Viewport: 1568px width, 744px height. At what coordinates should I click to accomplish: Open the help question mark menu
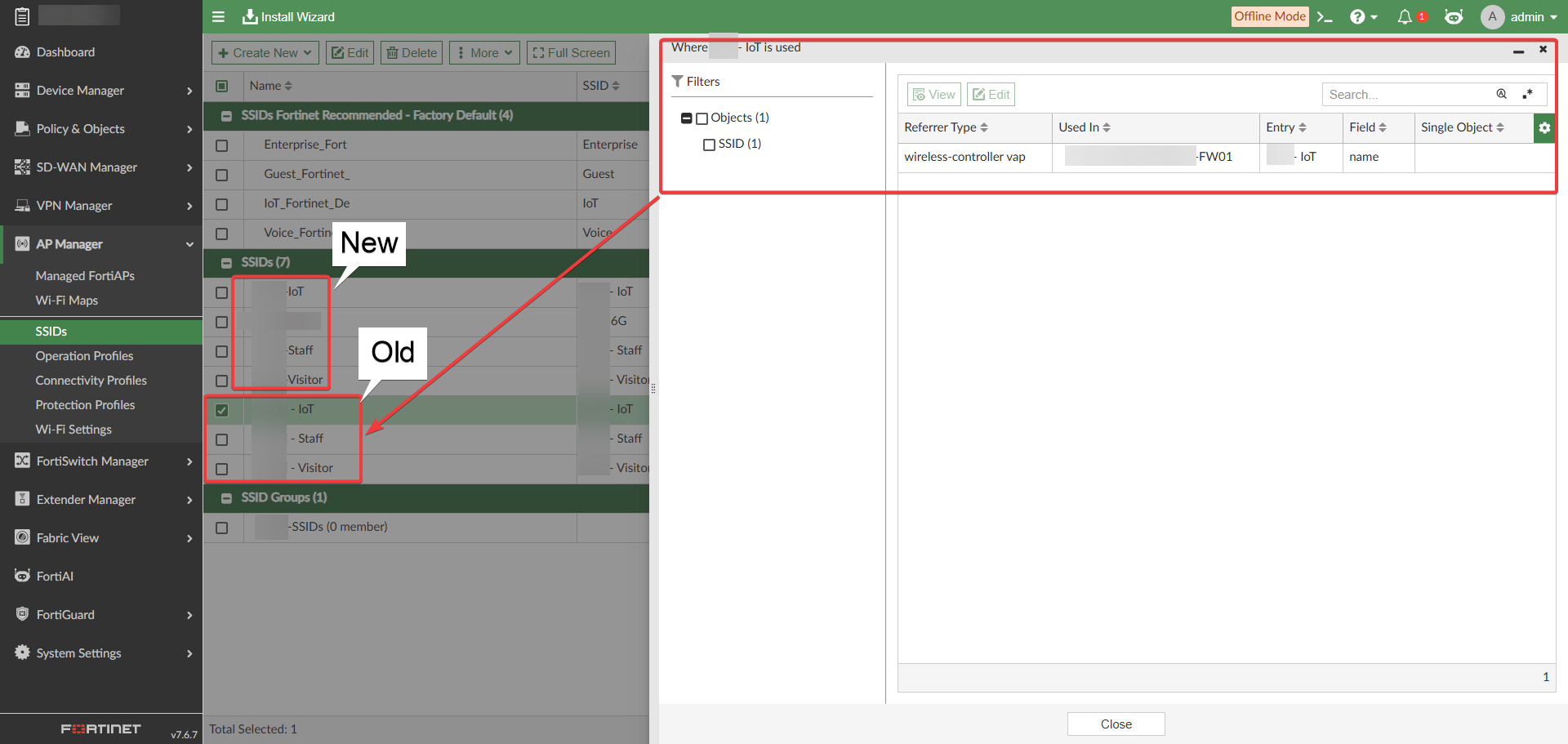coord(1363,16)
